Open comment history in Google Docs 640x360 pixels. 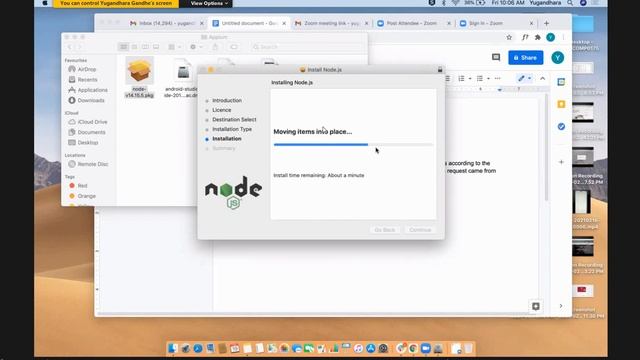coord(496,58)
